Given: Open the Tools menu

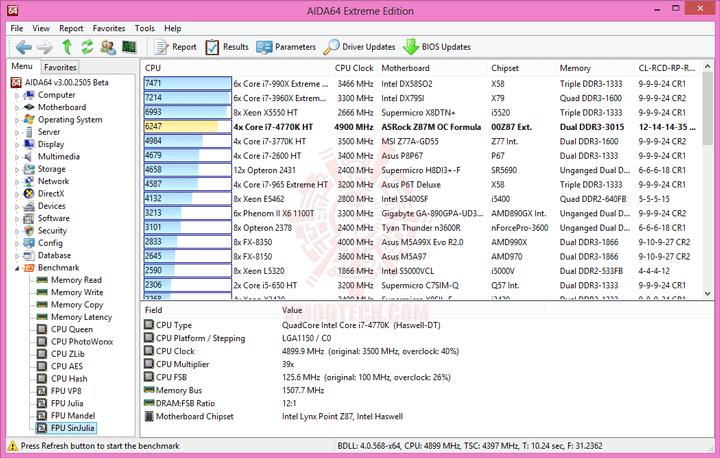Looking at the screenshot, I should [145, 28].
